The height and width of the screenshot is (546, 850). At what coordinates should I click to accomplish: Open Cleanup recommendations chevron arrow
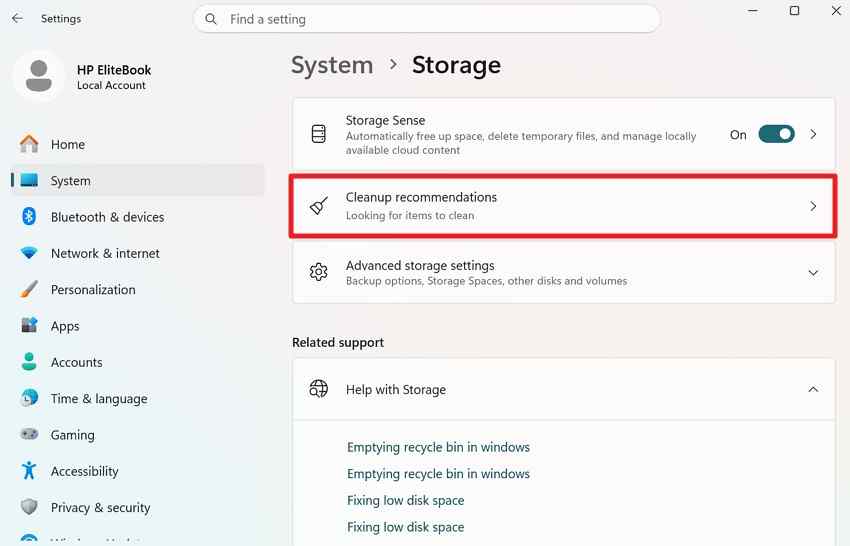coord(813,206)
